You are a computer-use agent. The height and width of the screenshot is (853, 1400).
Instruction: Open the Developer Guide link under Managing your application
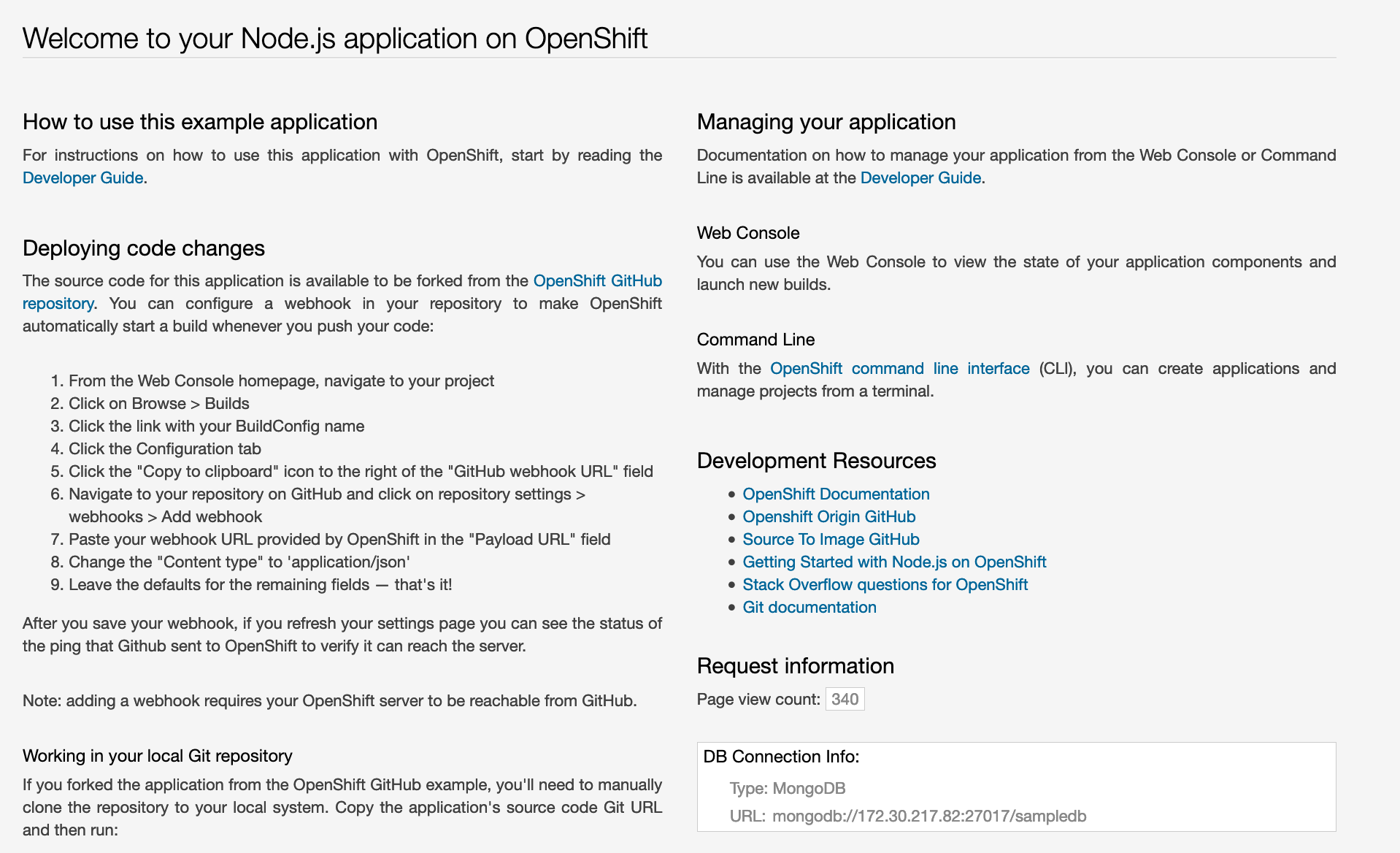pos(920,177)
